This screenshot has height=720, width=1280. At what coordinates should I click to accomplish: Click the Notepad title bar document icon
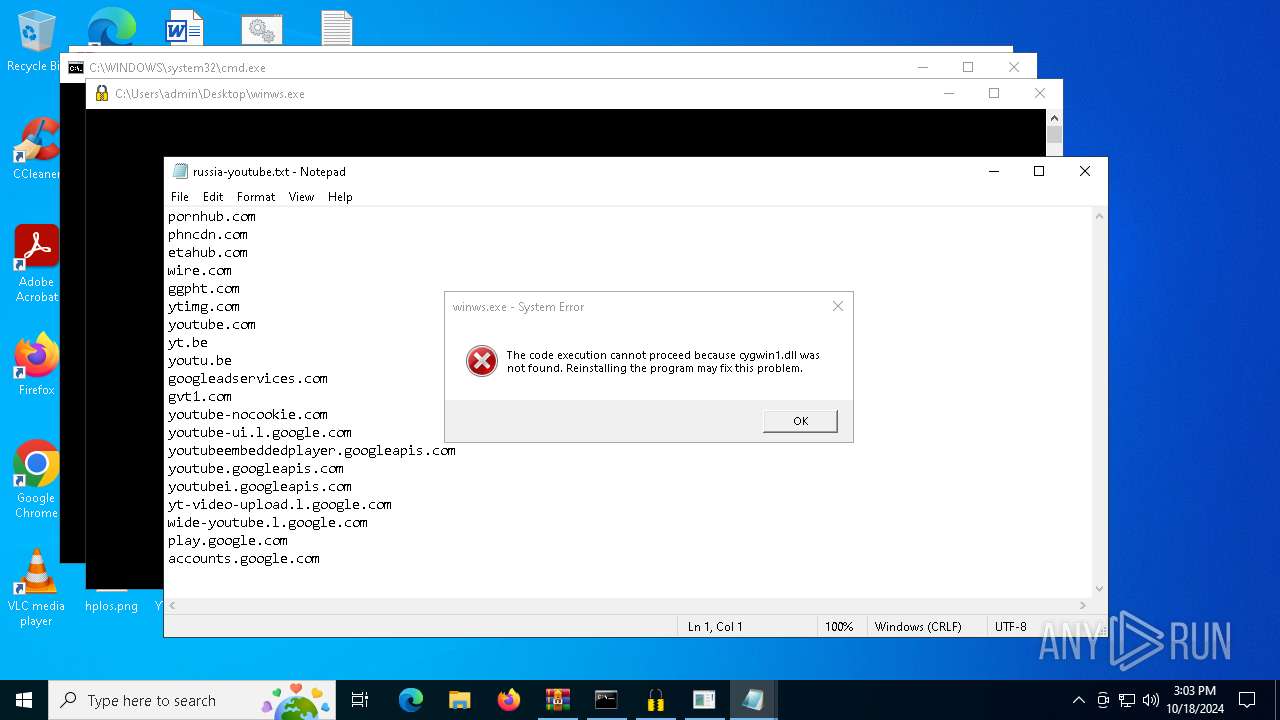(180, 171)
